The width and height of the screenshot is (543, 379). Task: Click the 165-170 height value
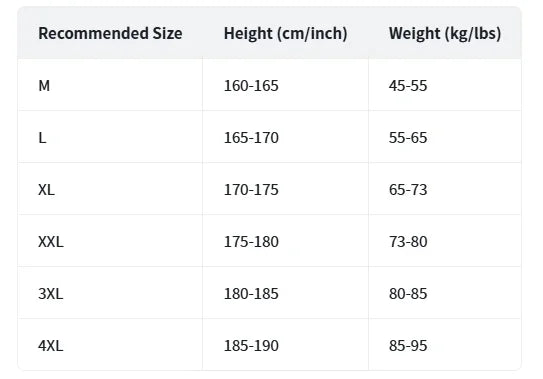(x=251, y=138)
